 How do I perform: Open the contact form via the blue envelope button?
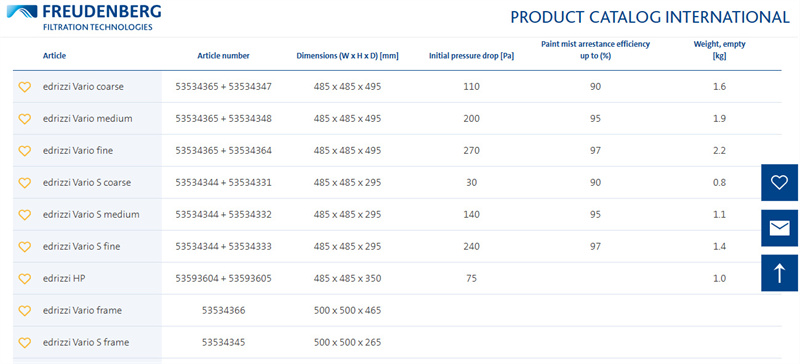[x=779, y=228]
